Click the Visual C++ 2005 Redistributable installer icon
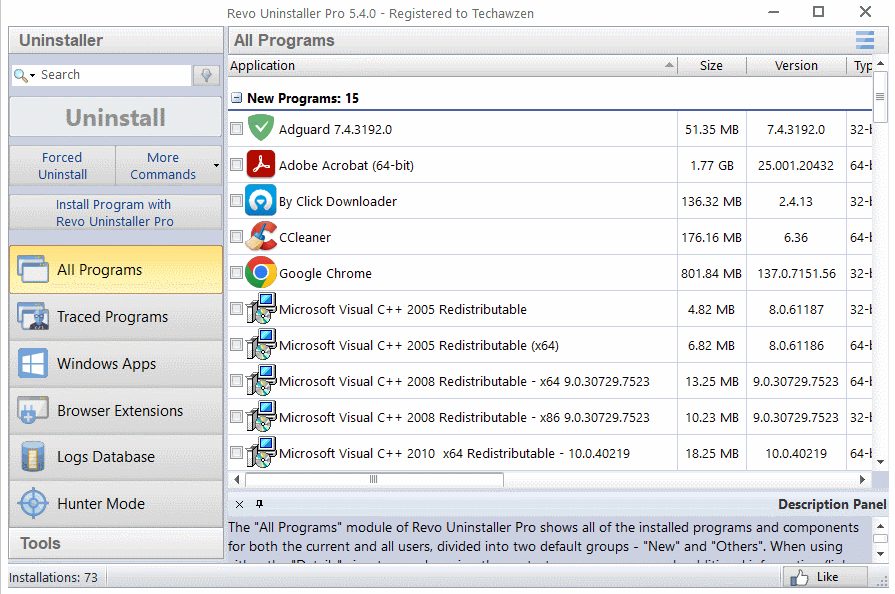Image resolution: width=895 pixels, height=594 pixels. (261, 309)
